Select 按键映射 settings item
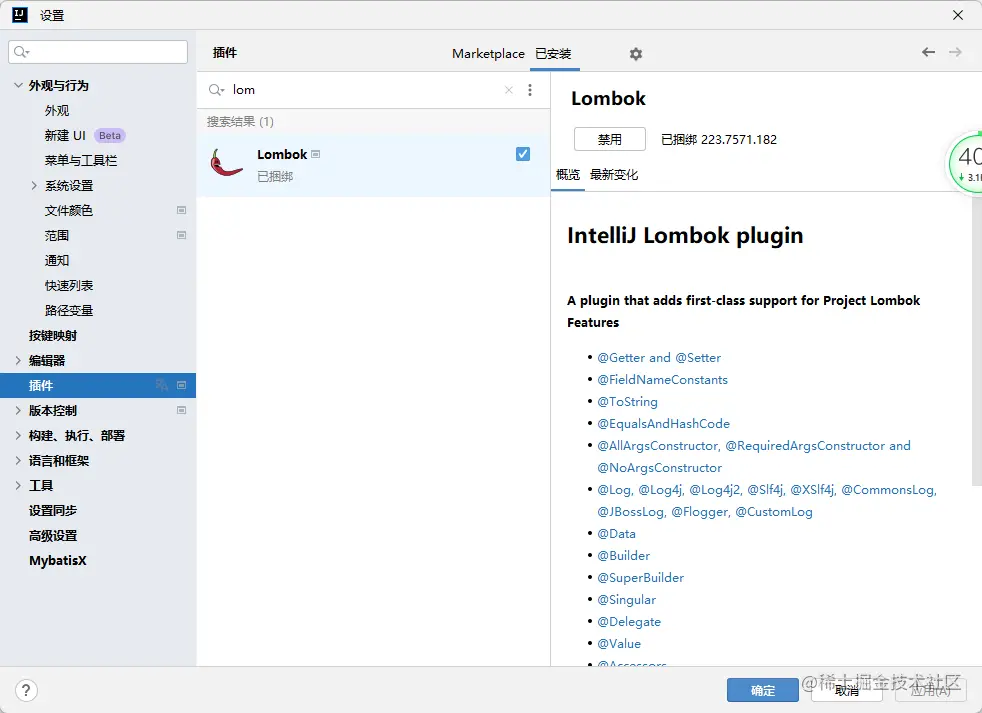The width and height of the screenshot is (982, 713). tap(53, 336)
